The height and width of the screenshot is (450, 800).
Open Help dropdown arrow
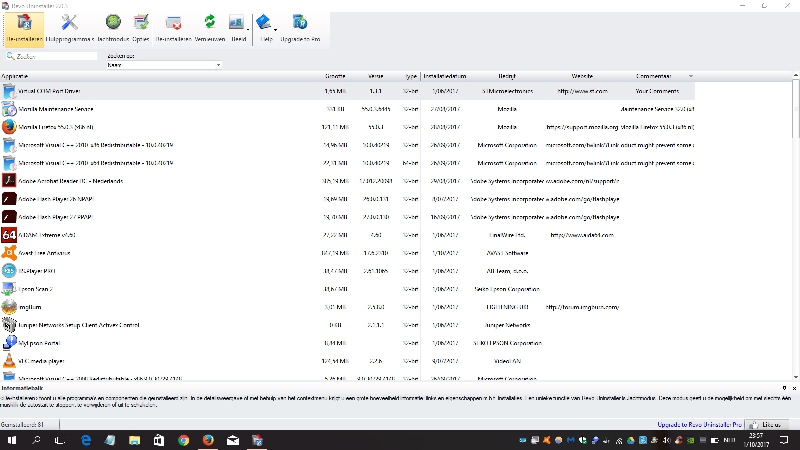click(x=275, y=30)
